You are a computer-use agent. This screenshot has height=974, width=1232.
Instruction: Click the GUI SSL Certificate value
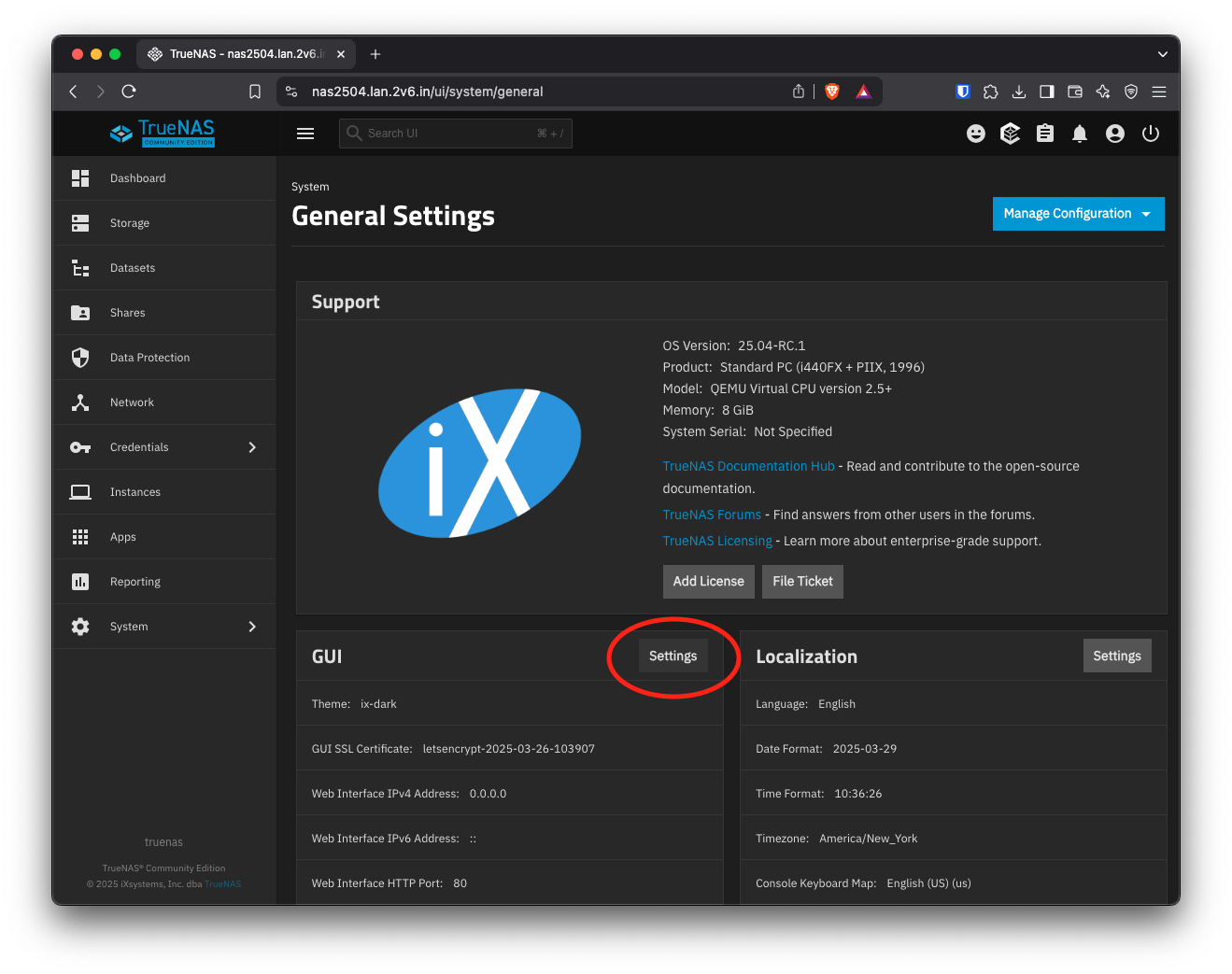(509, 749)
